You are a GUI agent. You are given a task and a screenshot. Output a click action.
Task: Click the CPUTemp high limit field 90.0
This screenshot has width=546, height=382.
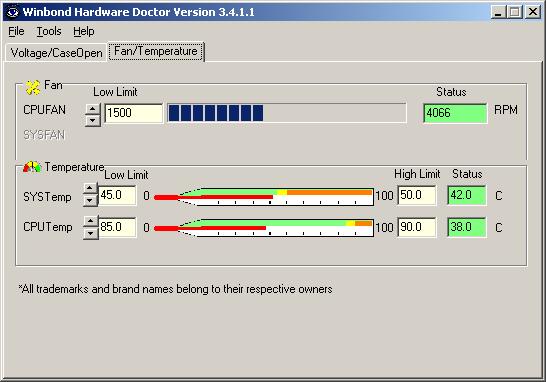click(x=417, y=227)
